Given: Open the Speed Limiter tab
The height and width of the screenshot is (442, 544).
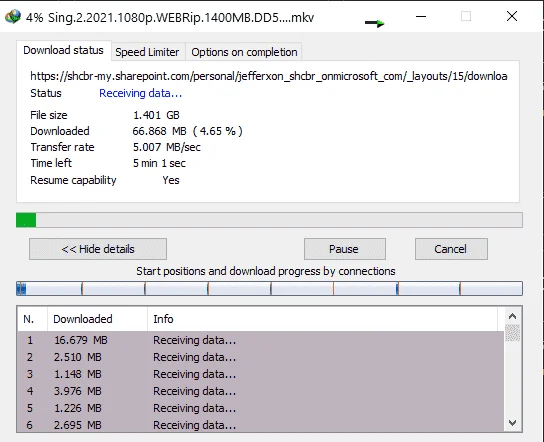Looking at the screenshot, I should tap(147, 52).
